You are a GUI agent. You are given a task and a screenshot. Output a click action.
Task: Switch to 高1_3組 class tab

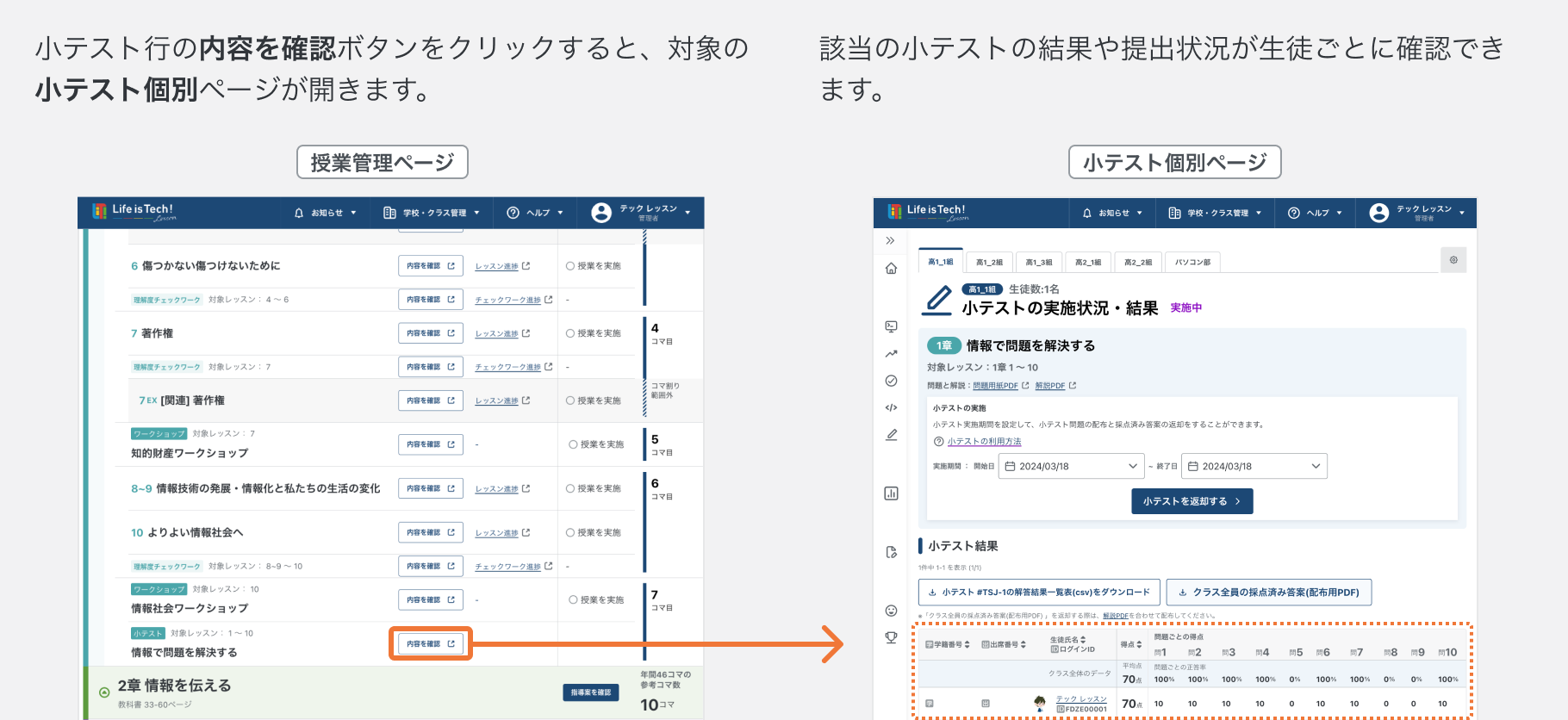pyautogui.click(x=1039, y=262)
